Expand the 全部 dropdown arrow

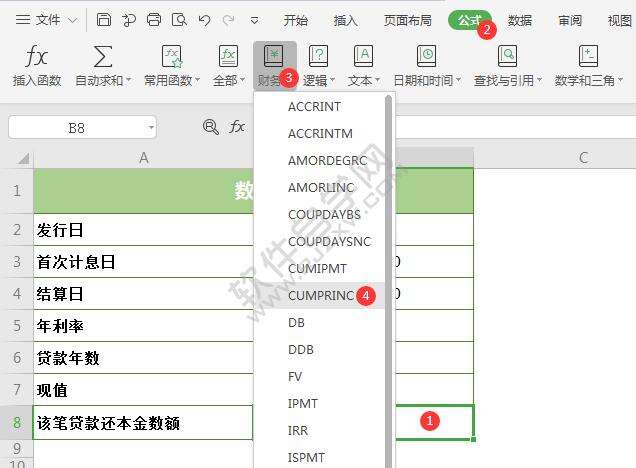(243, 80)
